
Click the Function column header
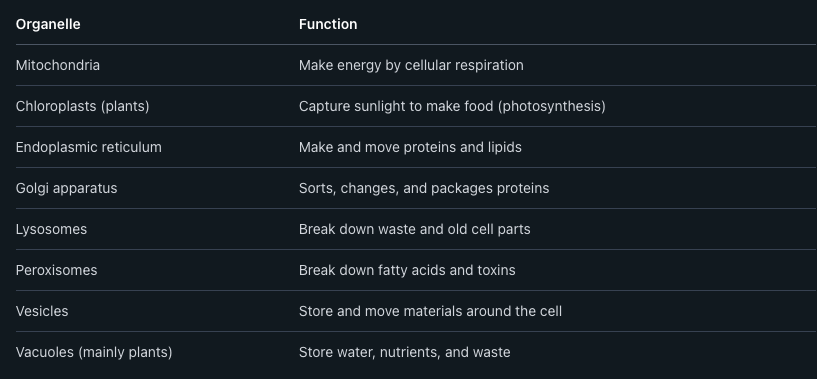(328, 25)
